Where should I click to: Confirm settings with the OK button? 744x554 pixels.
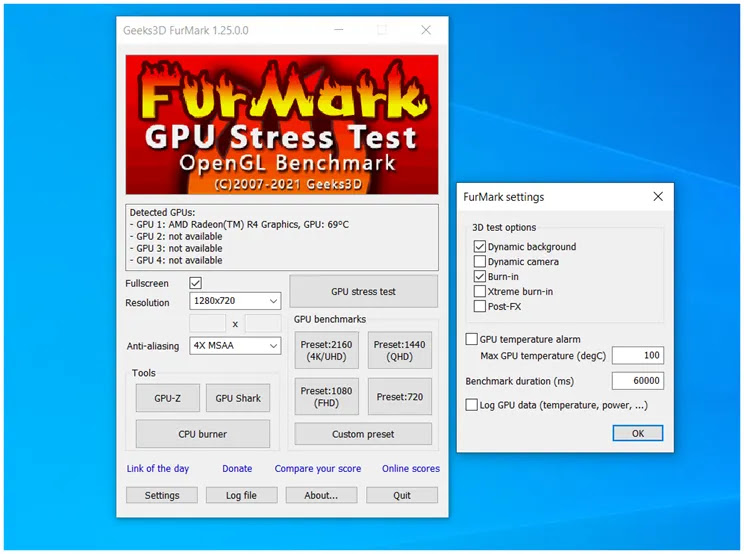[638, 433]
